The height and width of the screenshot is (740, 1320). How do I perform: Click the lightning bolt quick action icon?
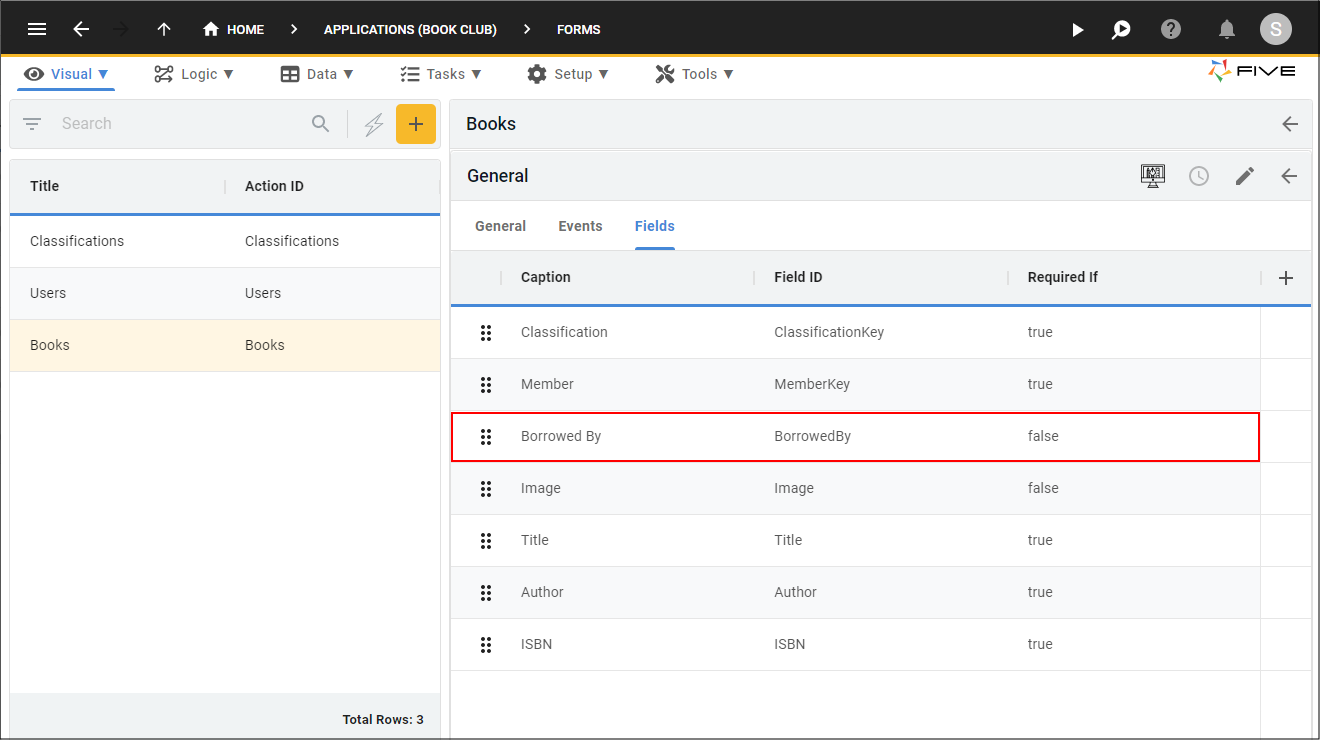click(x=373, y=124)
